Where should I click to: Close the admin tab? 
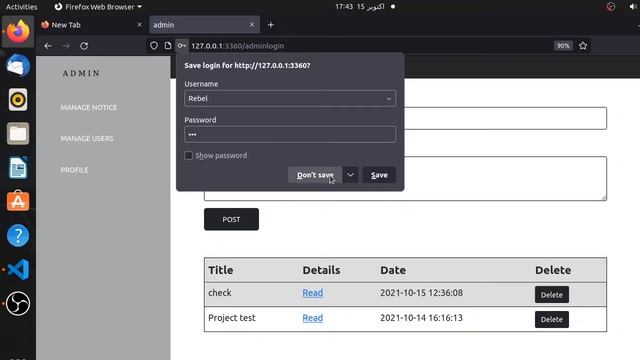point(252,25)
